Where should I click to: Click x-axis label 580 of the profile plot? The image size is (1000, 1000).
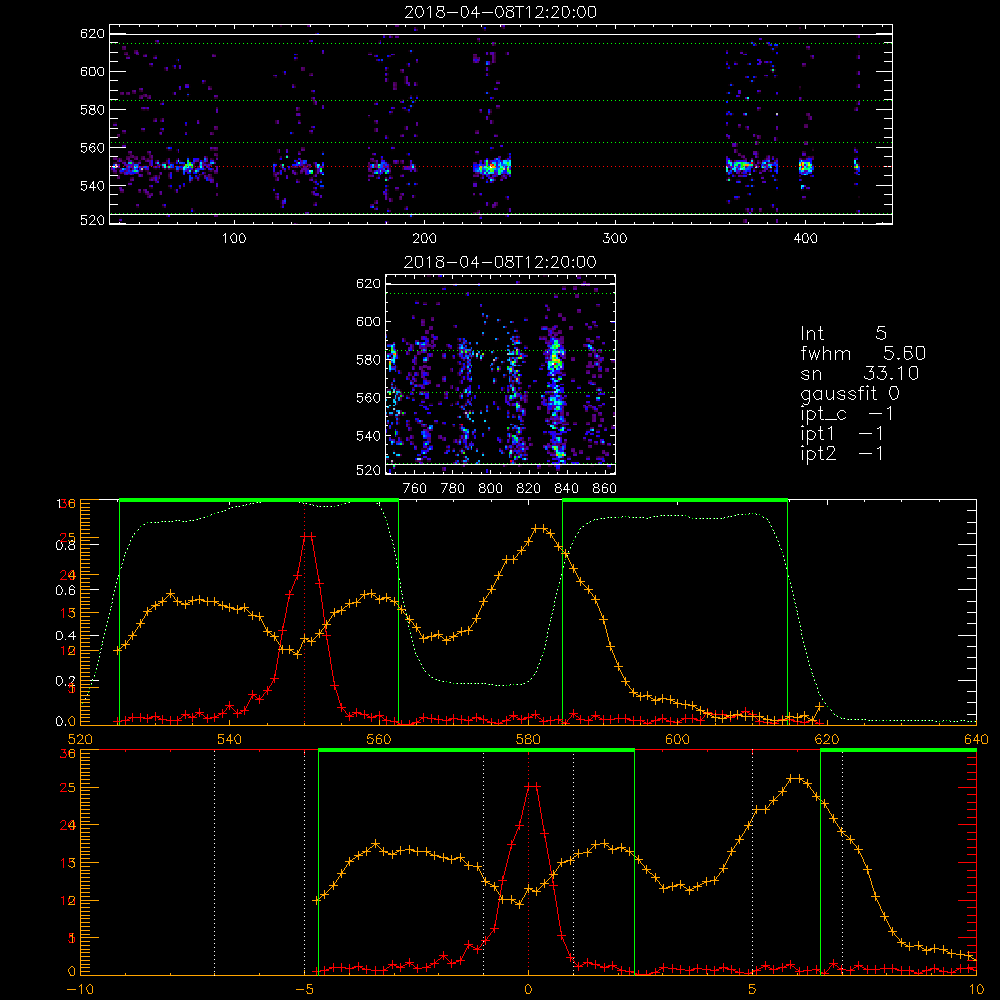click(x=528, y=739)
